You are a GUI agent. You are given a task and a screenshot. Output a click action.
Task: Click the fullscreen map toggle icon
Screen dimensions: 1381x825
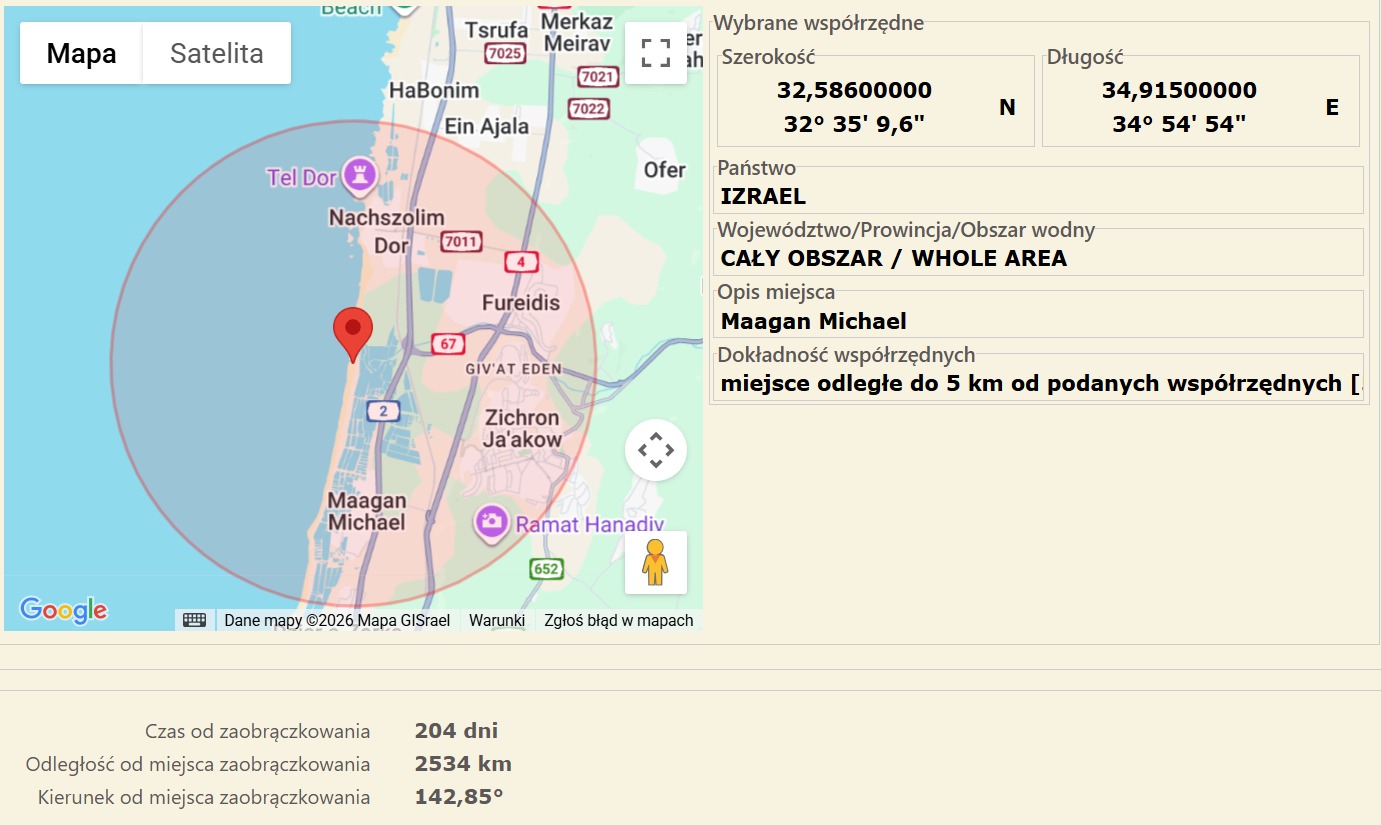pyautogui.click(x=655, y=53)
